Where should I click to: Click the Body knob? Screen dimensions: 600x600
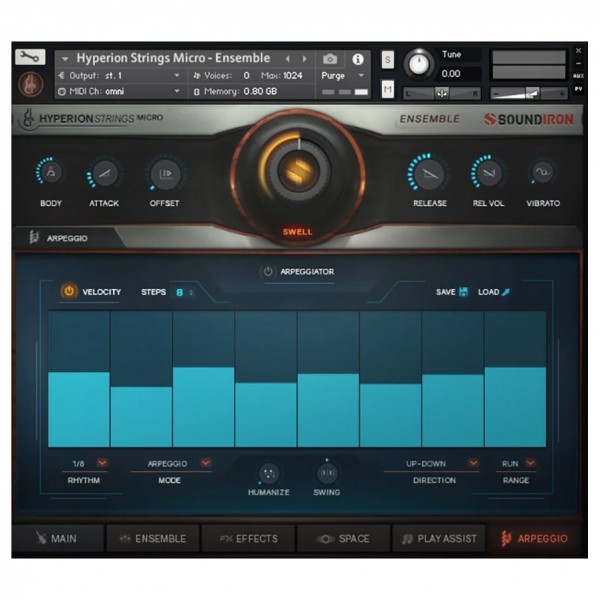tap(51, 173)
